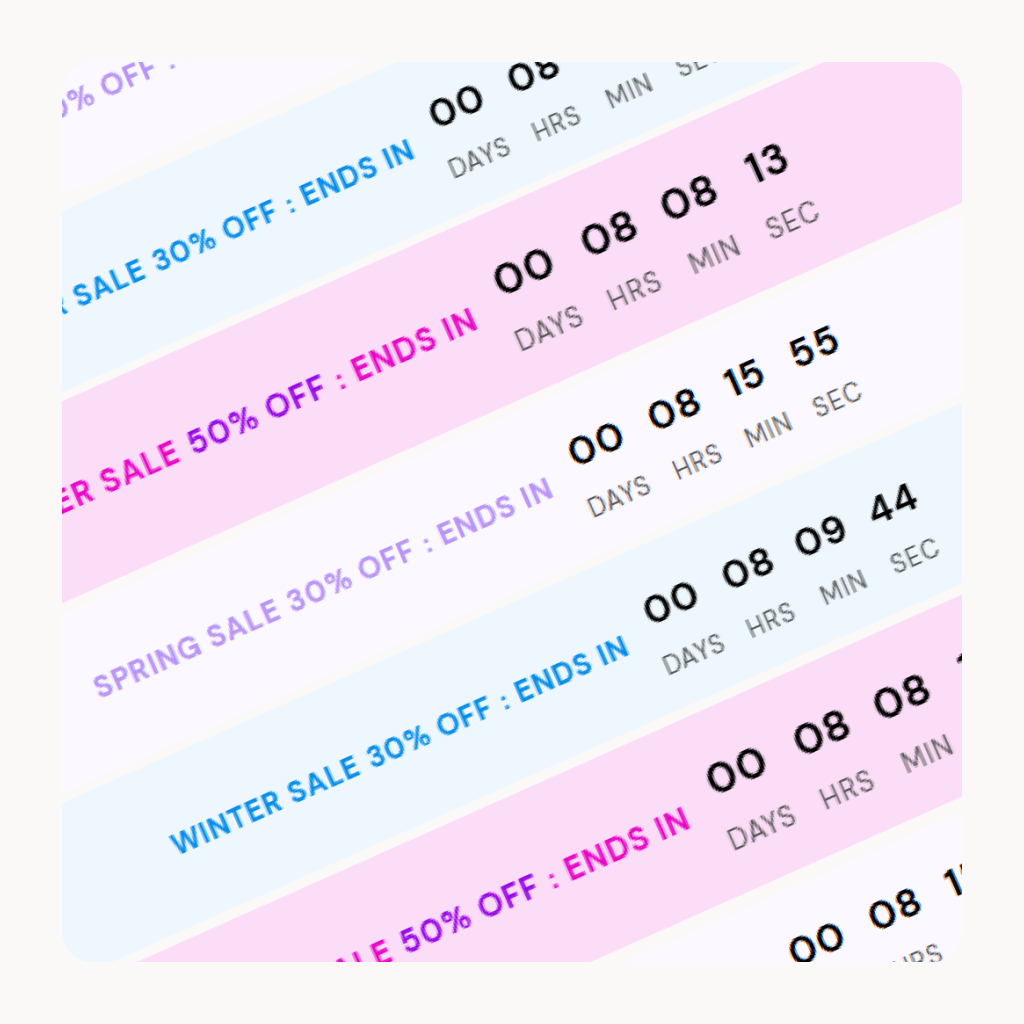The width and height of the screenshot is (1024, 1024).
Task: Select the SEC label in the Spring Sale banner
Action: click(837, 399)
